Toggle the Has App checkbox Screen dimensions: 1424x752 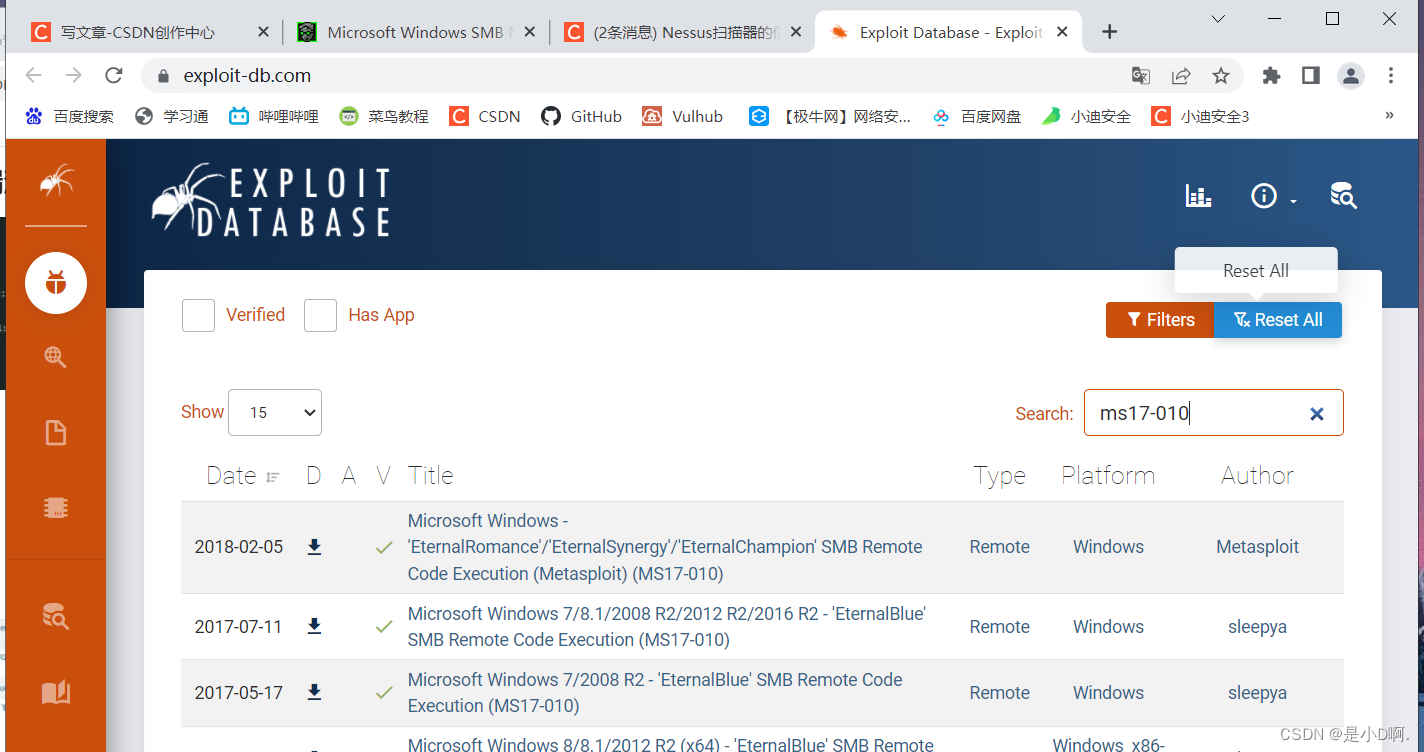click(320, 315)
